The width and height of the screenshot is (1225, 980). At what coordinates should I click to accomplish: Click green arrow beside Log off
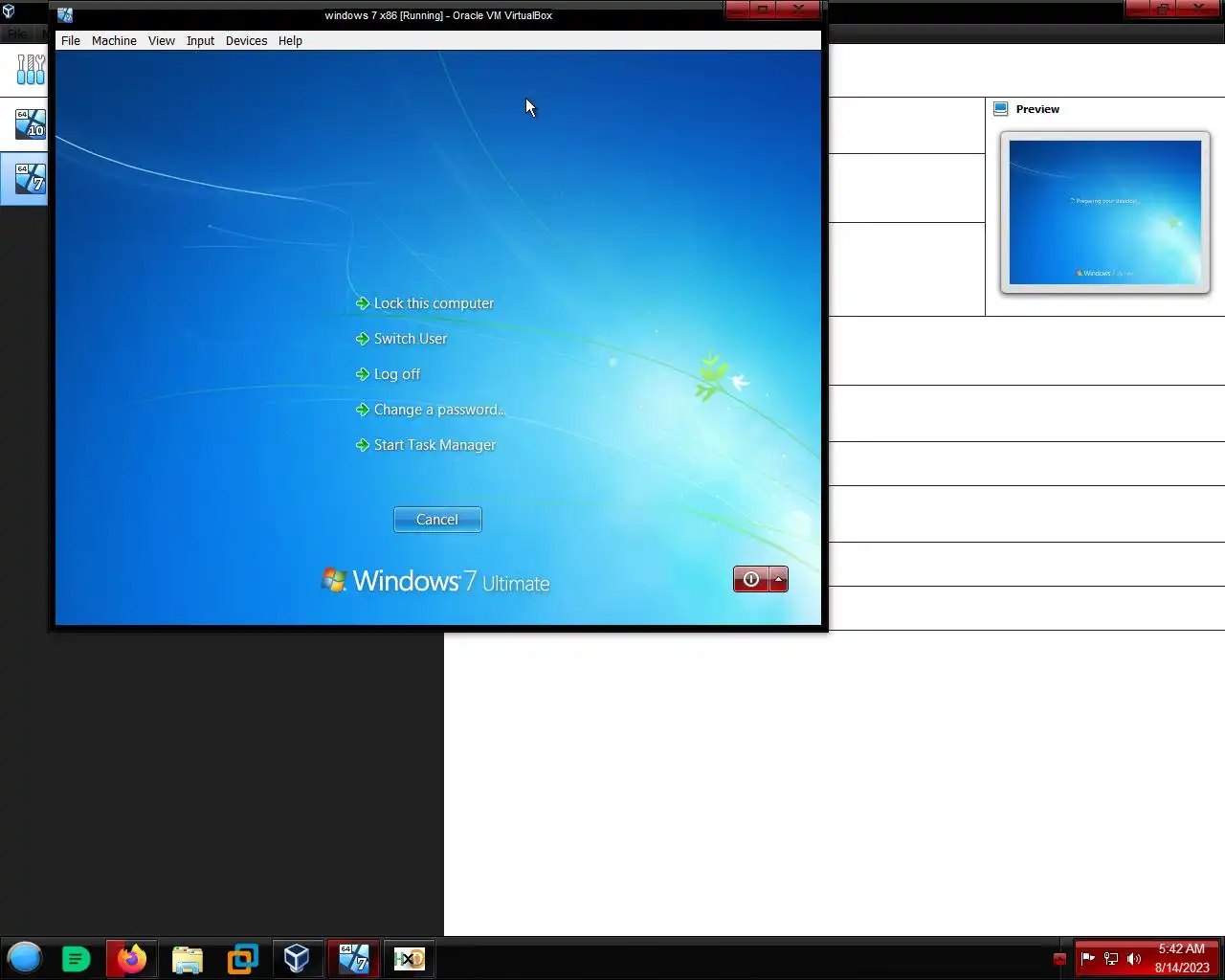363,374
